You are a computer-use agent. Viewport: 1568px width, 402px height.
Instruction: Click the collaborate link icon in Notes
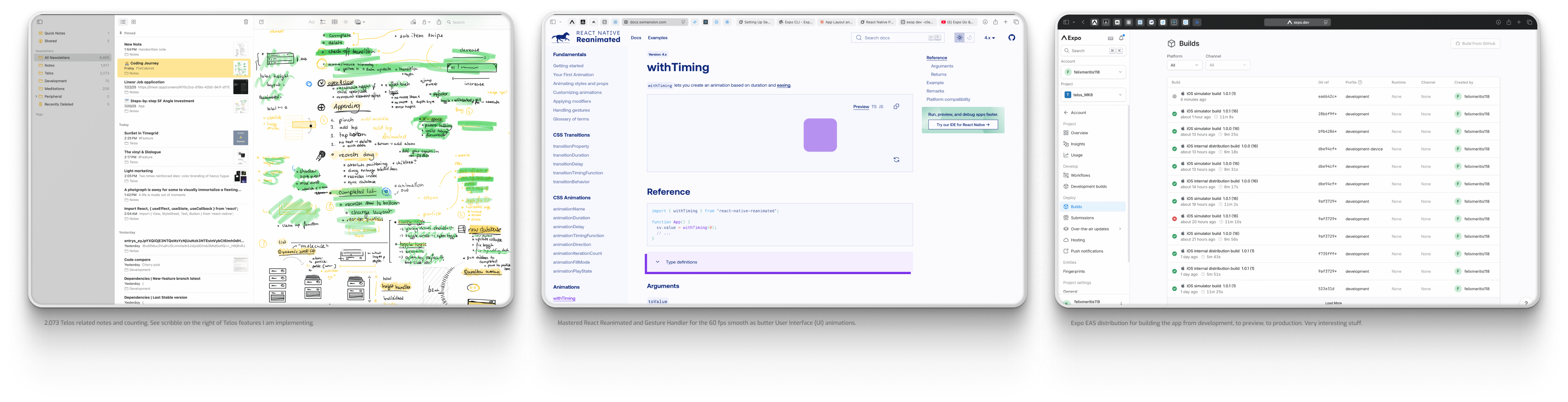pyautogui.click(x=413, y=22)
